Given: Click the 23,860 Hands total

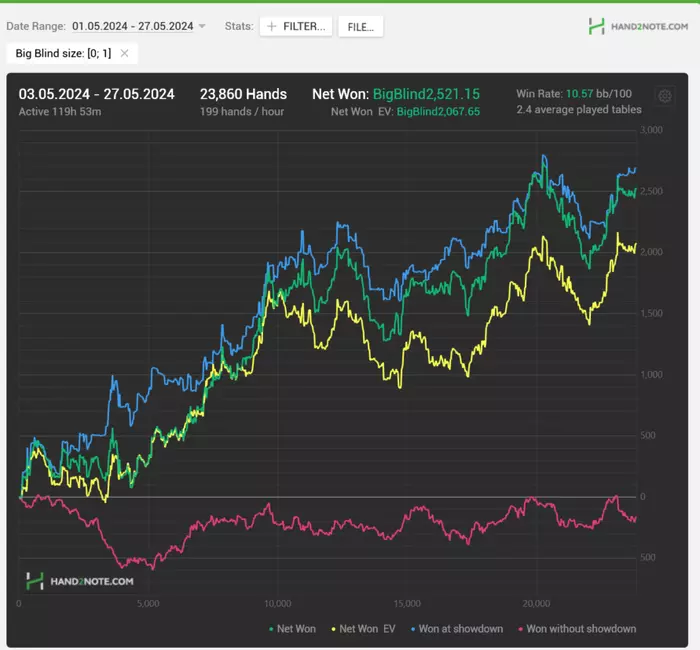Looking at the screenshot, I should (243, 94).
